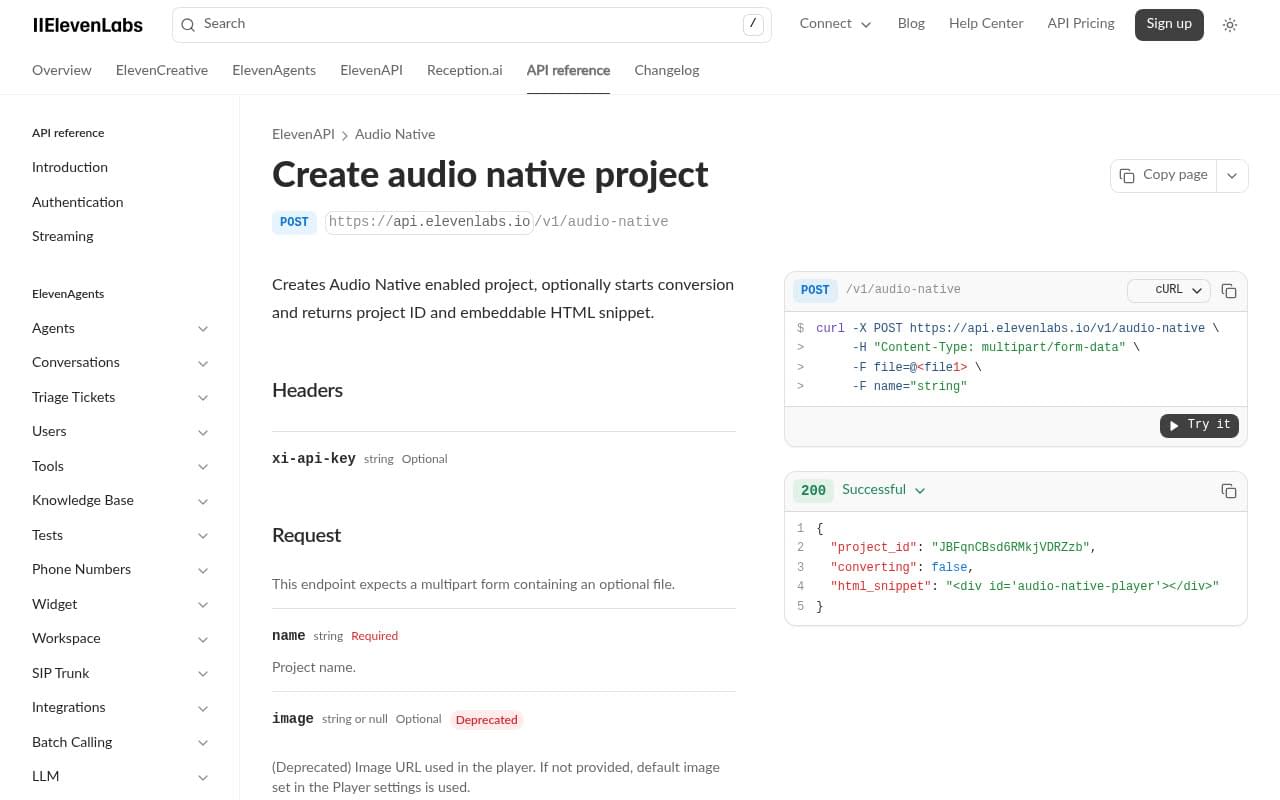1280x800 pixels.
Task: Expand the Knowledge Base sidebar section
Action: (x=121, y=501)
